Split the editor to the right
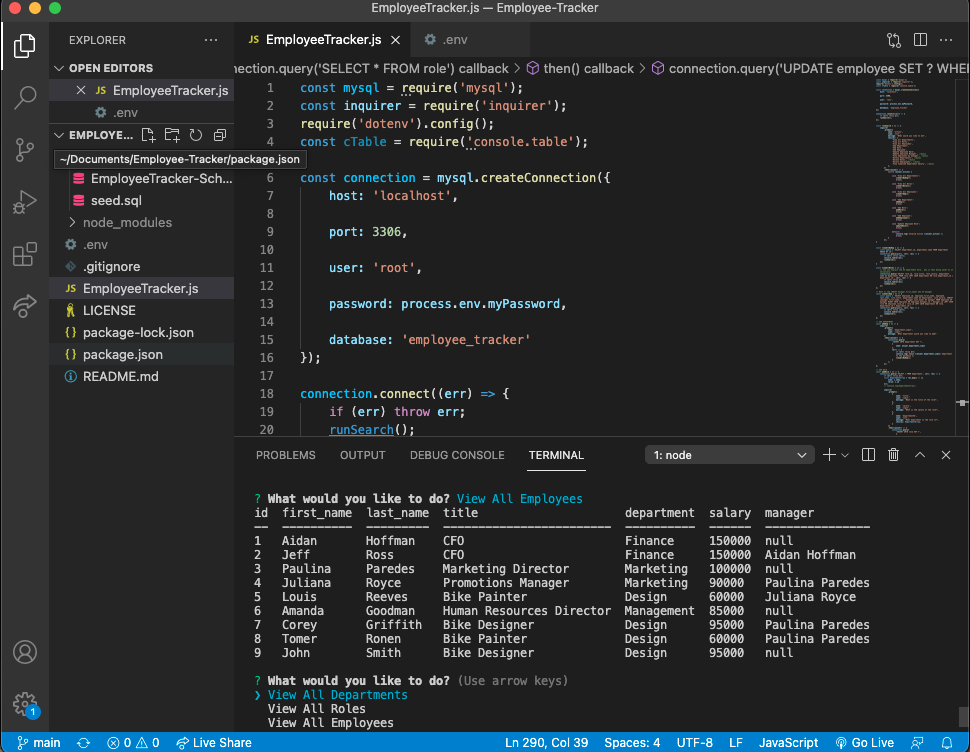This screenshot has height=752, width=970. pos(918,38)
